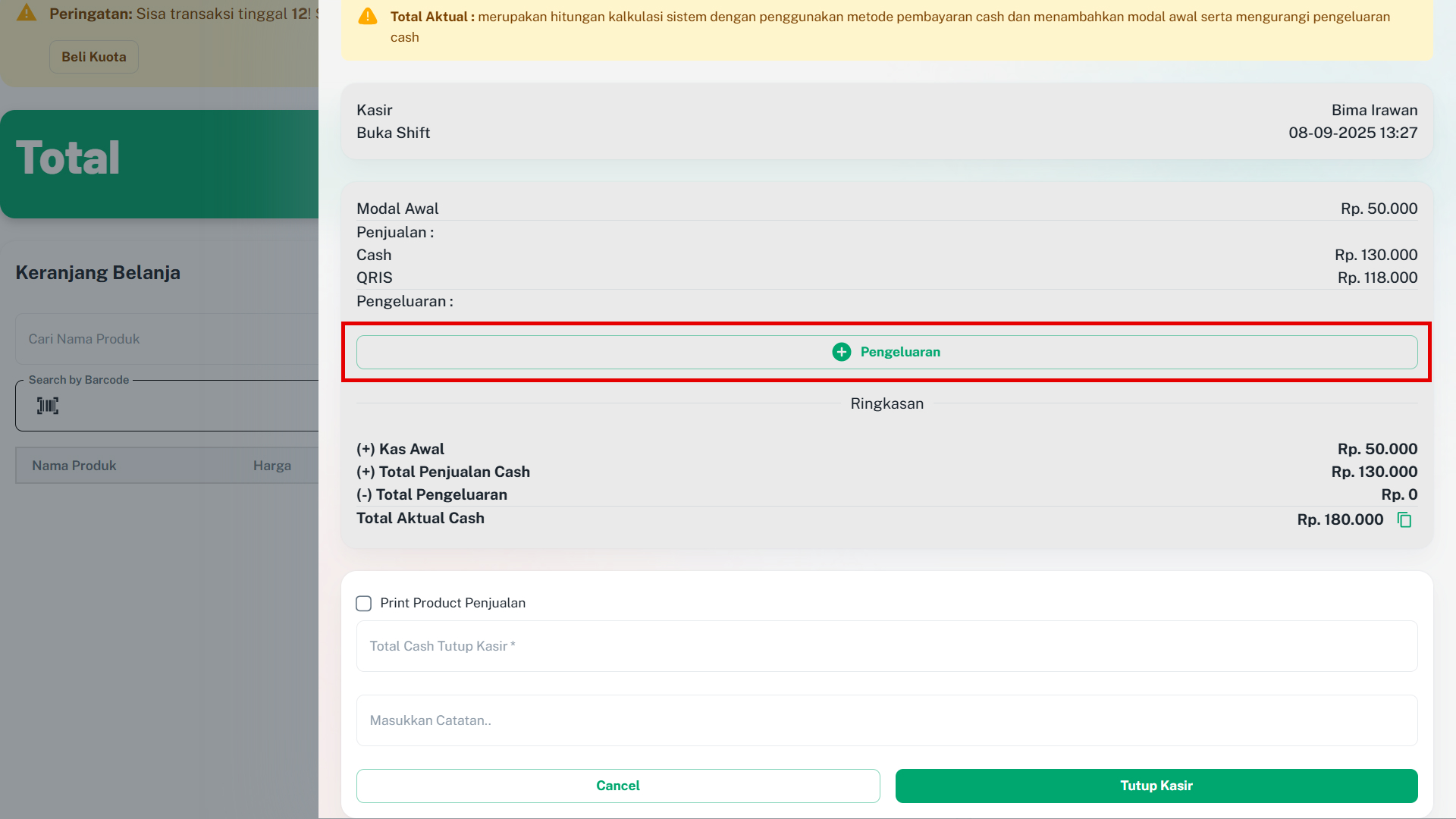1456x819 pixels.
Task: Click the Keranjang Belanja heading
Action: pyautogui.click(x=98, y=273)
